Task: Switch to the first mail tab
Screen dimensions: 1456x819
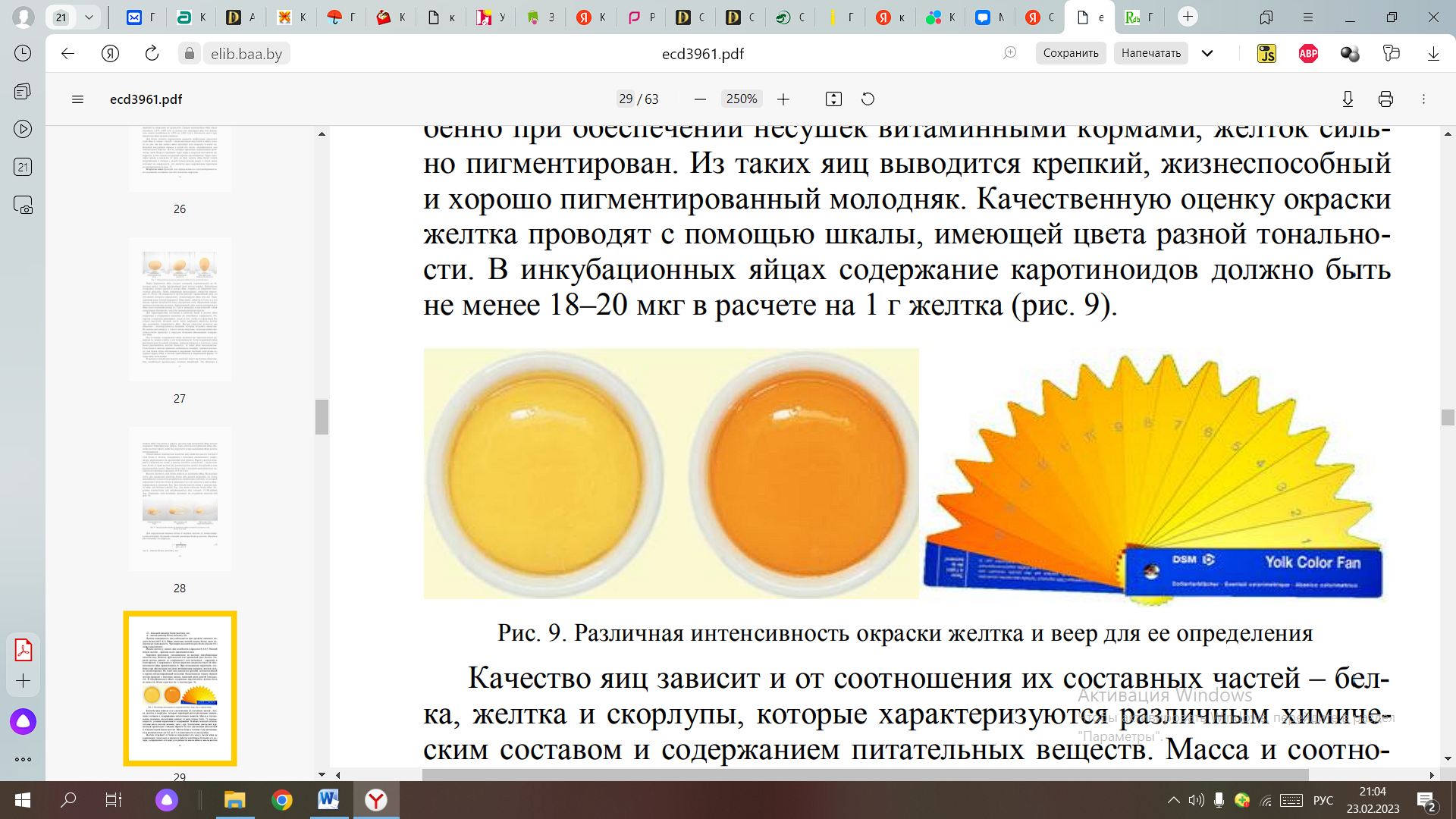Action: pos(142,17)
